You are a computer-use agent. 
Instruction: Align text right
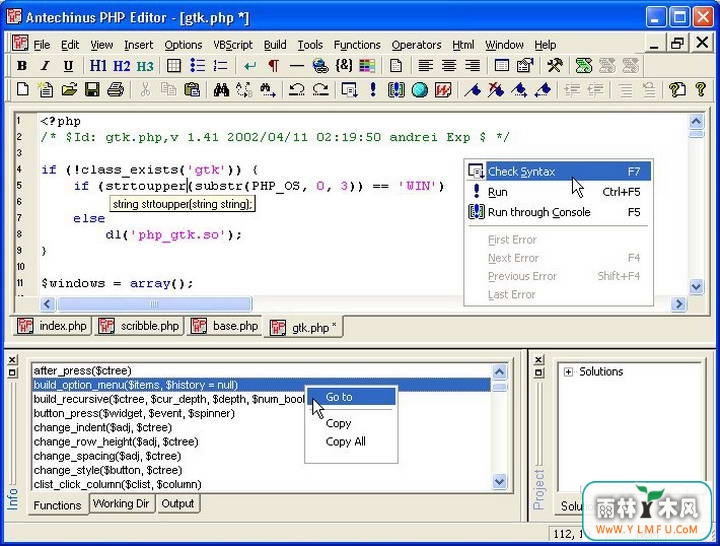click(472, 66)
